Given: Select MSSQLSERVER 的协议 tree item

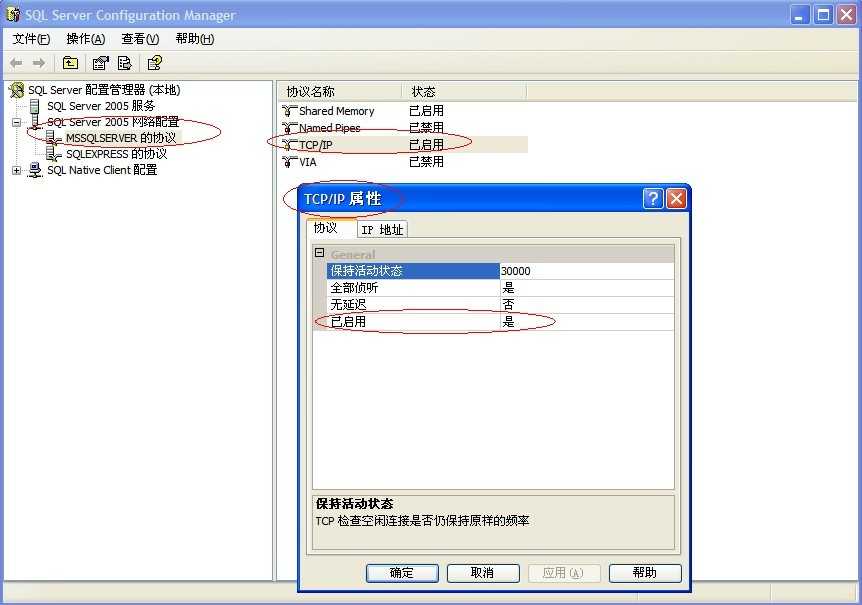Looking at the screenshot, I should click(121, 138).
